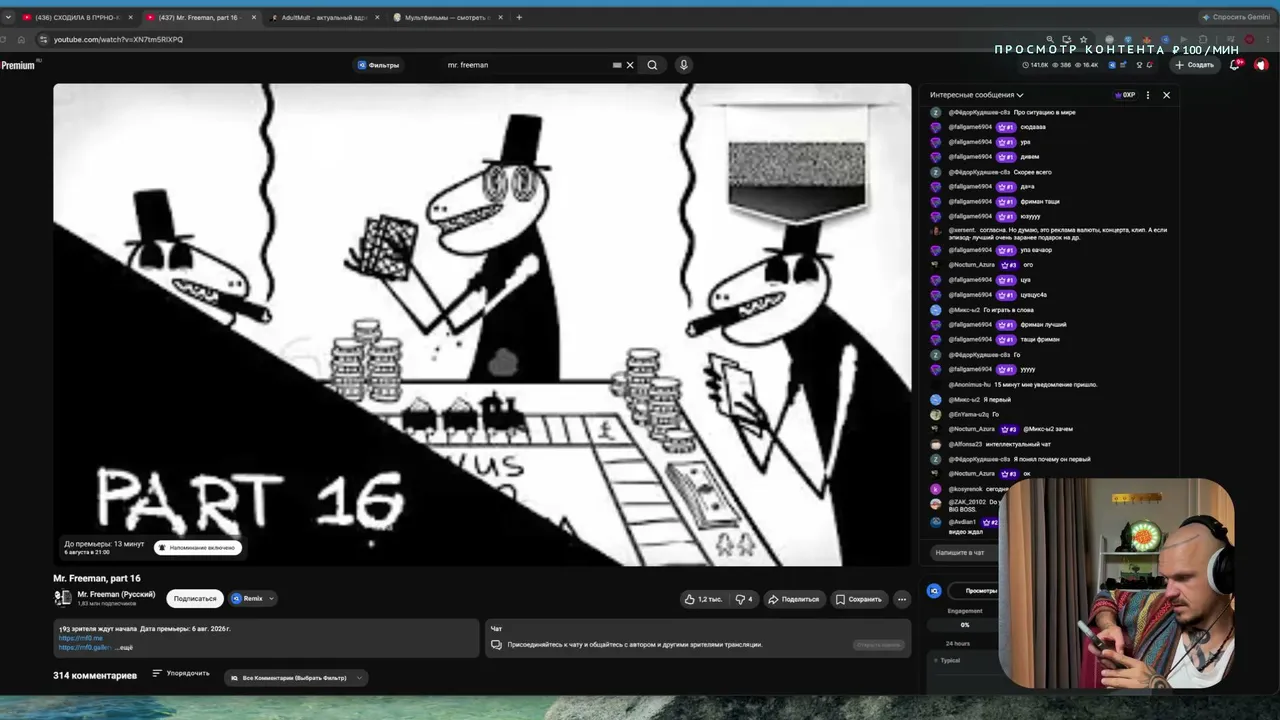Viewport: 1280px width, 720px height.
Task: Open the rmf0.me link in description
Action: (x=81, y=638)
